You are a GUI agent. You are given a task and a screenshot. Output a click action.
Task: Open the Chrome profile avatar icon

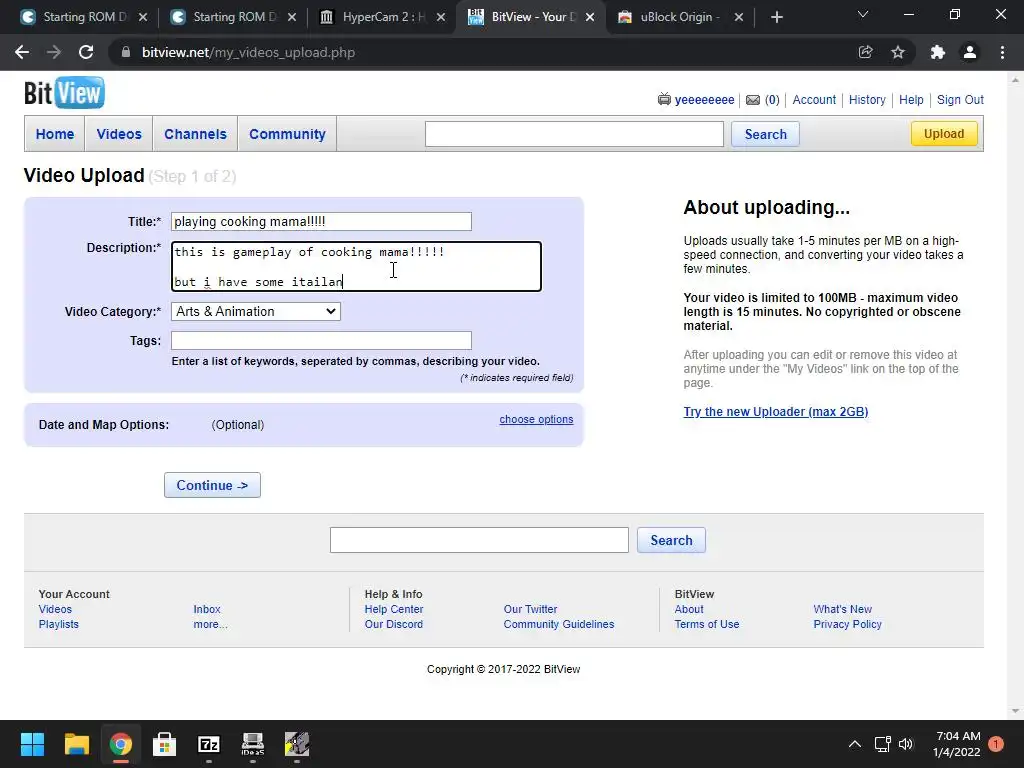click(x=970, y=52)
